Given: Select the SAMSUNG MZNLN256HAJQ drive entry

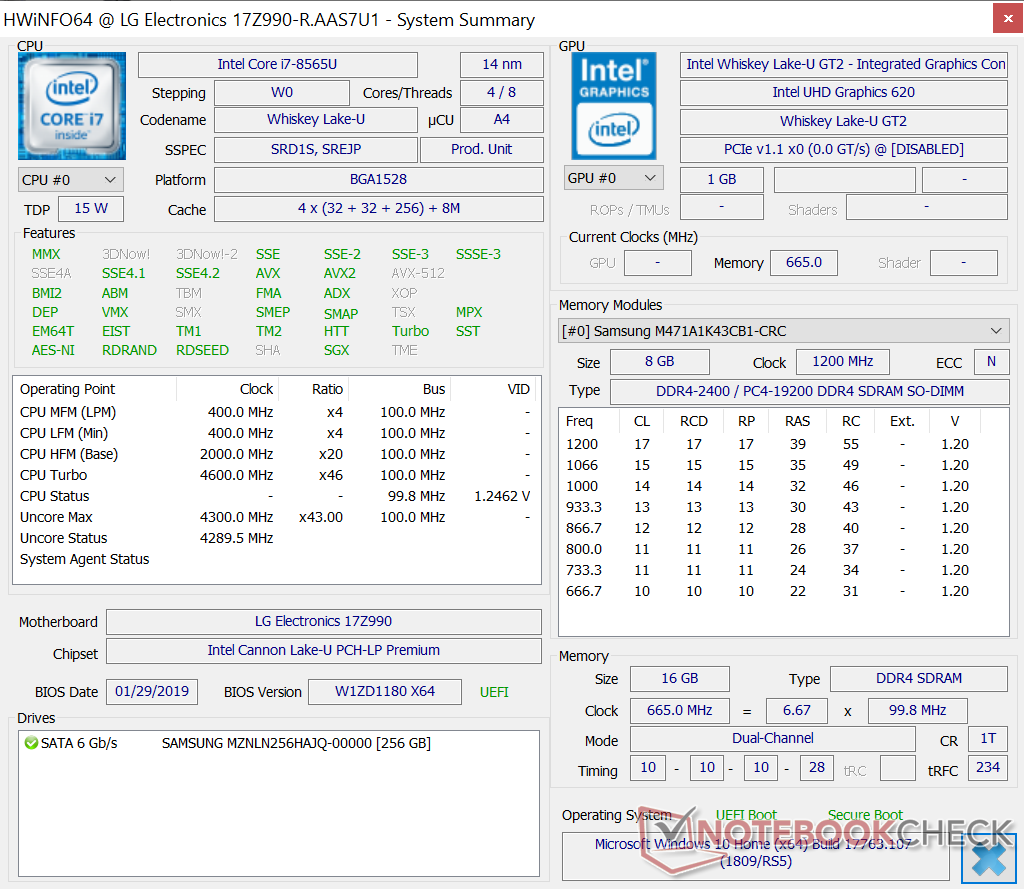Looking at the screenshot, I should [x=279, y=743].
